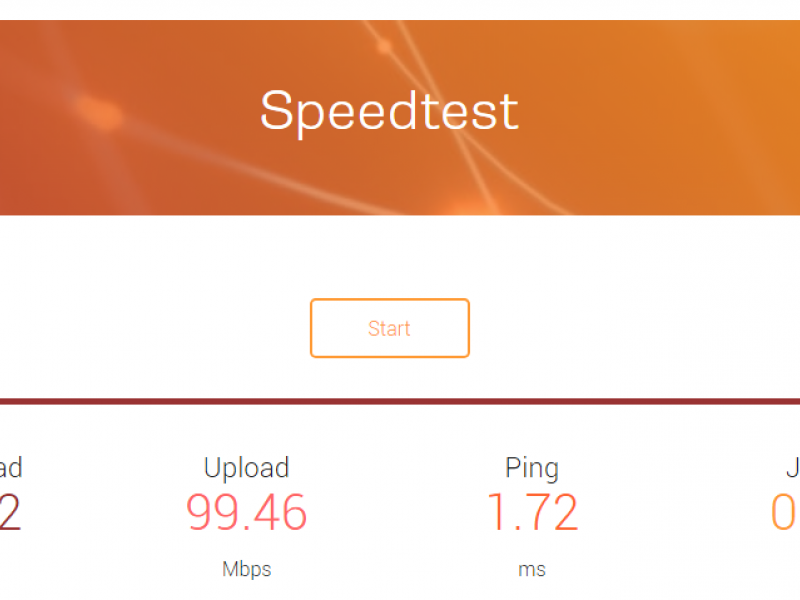The width and height of the screenshot is (800, 600).
Task: Click the Upload label
Action: coord(246,467)
